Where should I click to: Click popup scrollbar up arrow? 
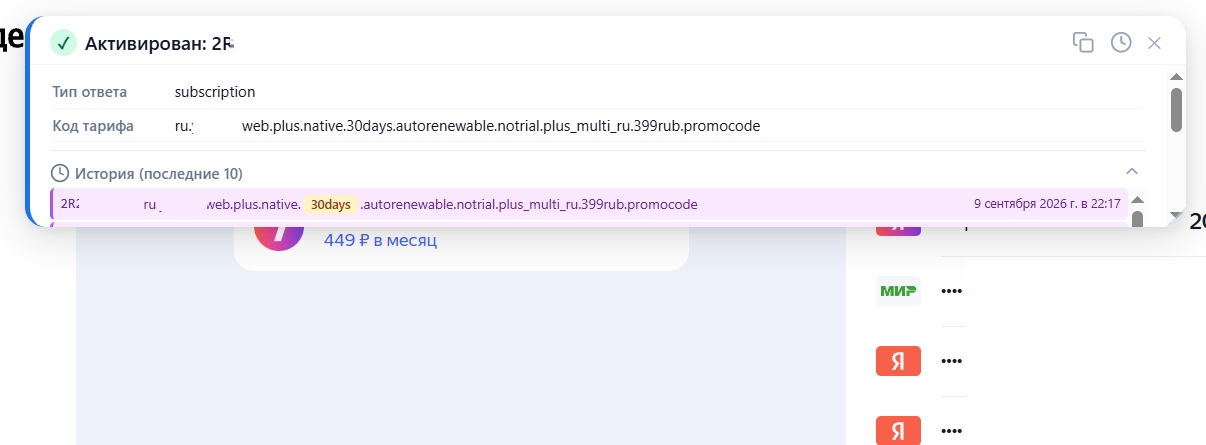(1176, 77)
